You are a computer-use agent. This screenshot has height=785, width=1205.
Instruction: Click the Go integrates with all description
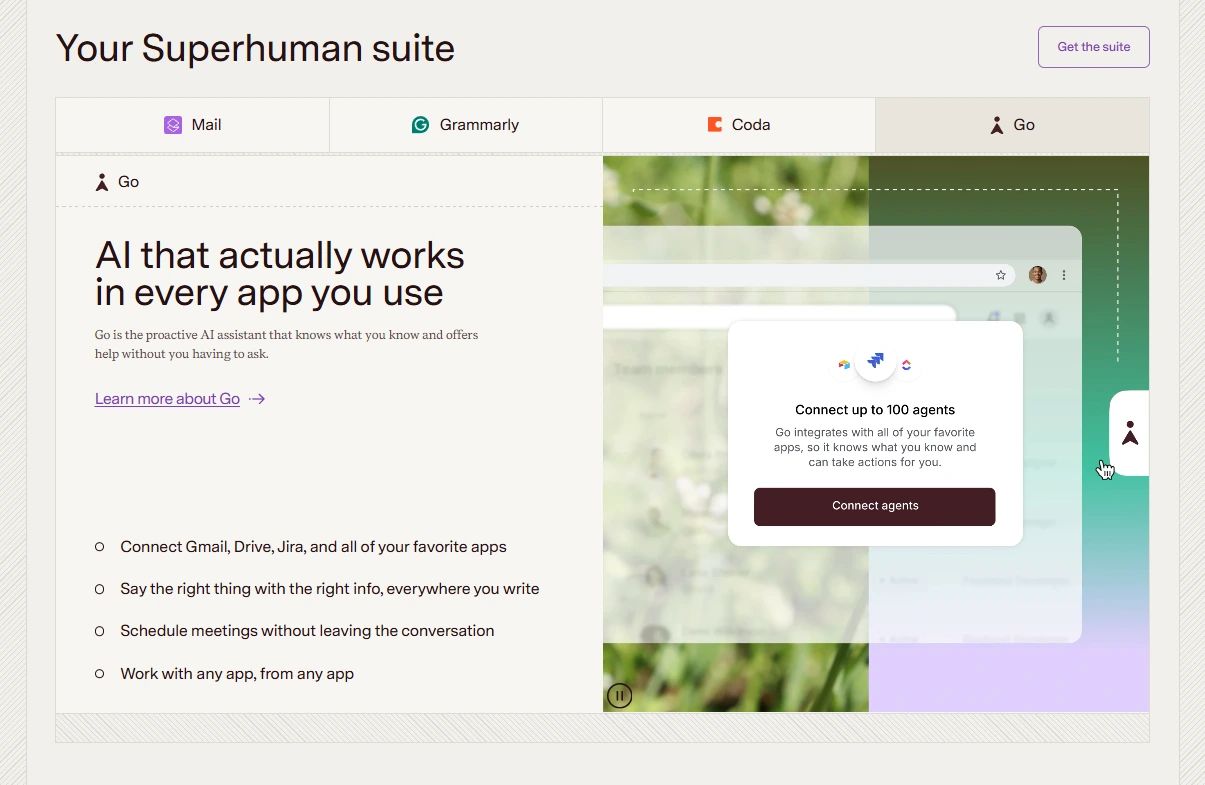click(x=875, y=447)
